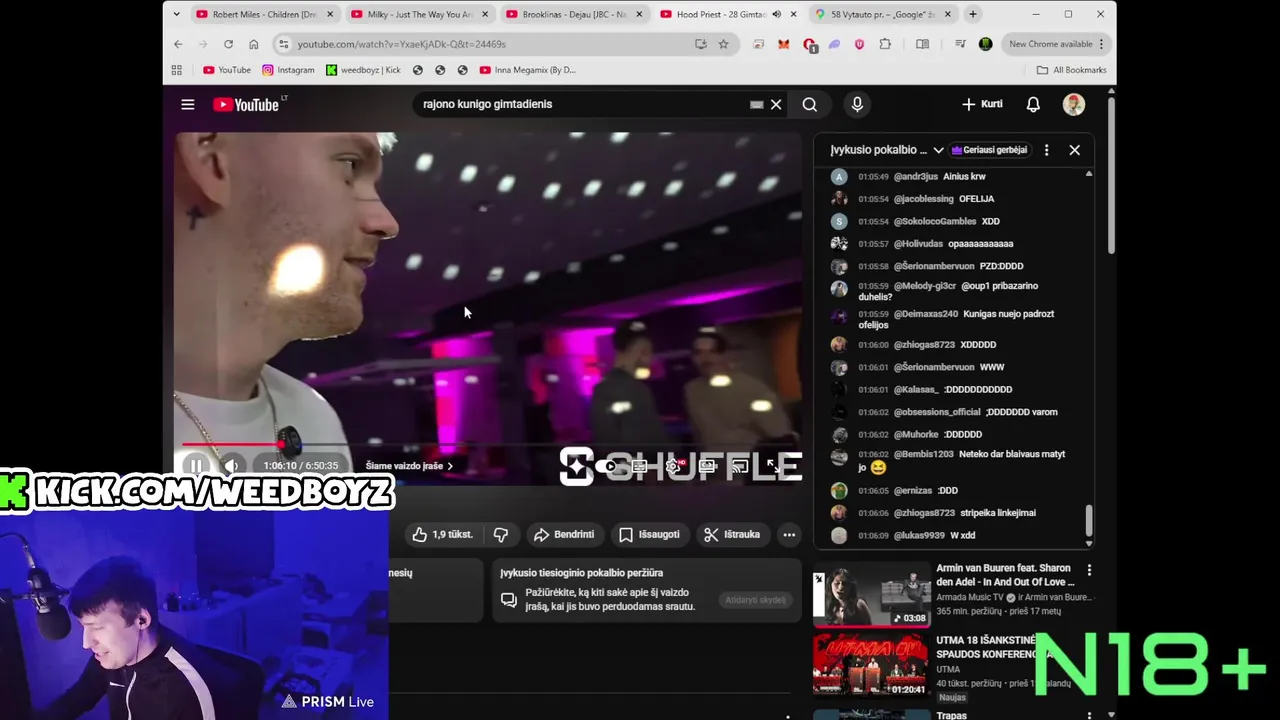Image resolution: width=1280 pixels, height=720 pixels.
Task: Clear the YouTube search query
Action: [x=776, y=104]
